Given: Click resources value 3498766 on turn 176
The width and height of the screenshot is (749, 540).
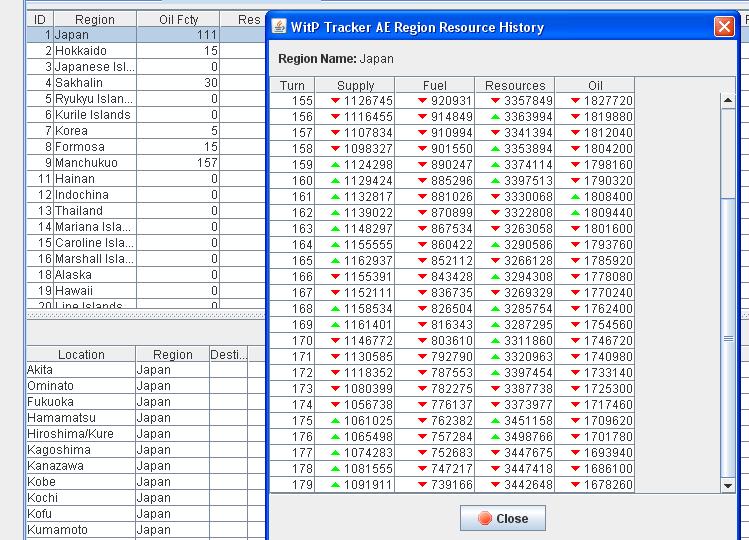Looking at the screenshot, I should [515, 436].
